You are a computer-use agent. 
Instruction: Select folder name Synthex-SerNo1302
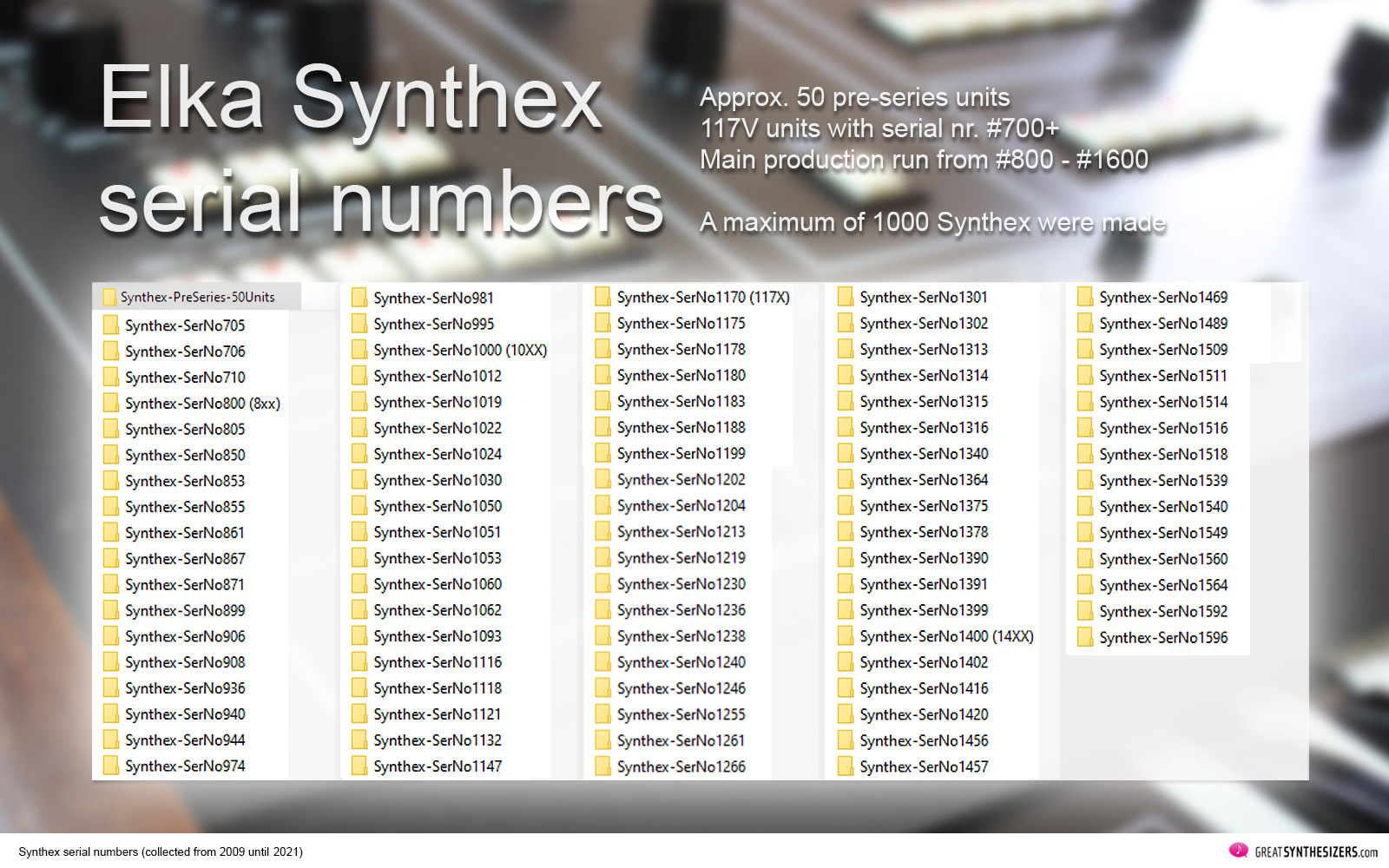[x=924, y=324]
